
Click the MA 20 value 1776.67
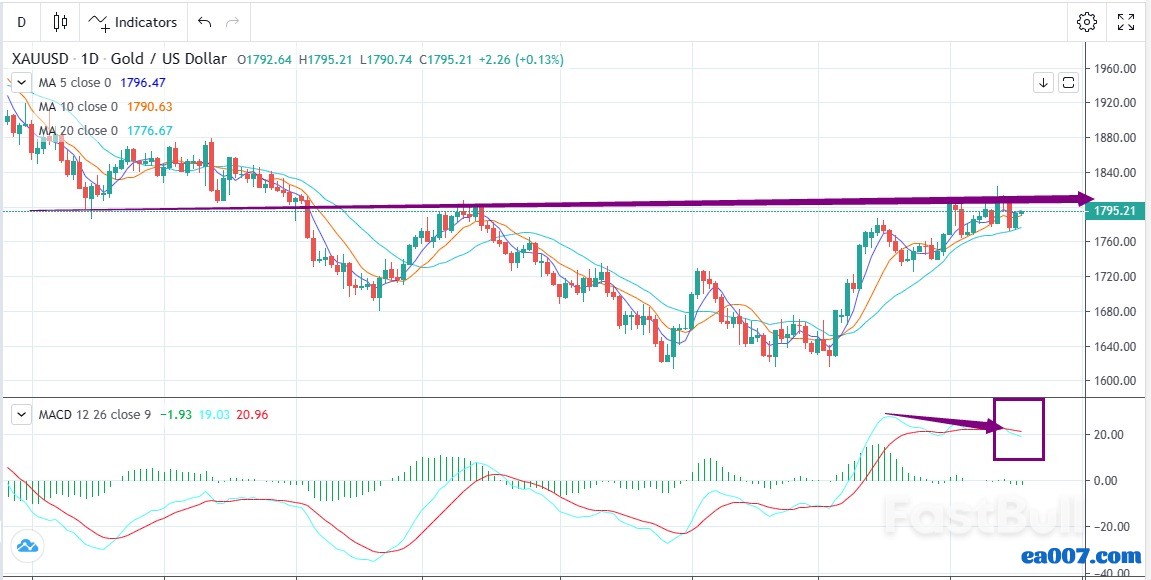pyautogui.click(x=150, y=131)
